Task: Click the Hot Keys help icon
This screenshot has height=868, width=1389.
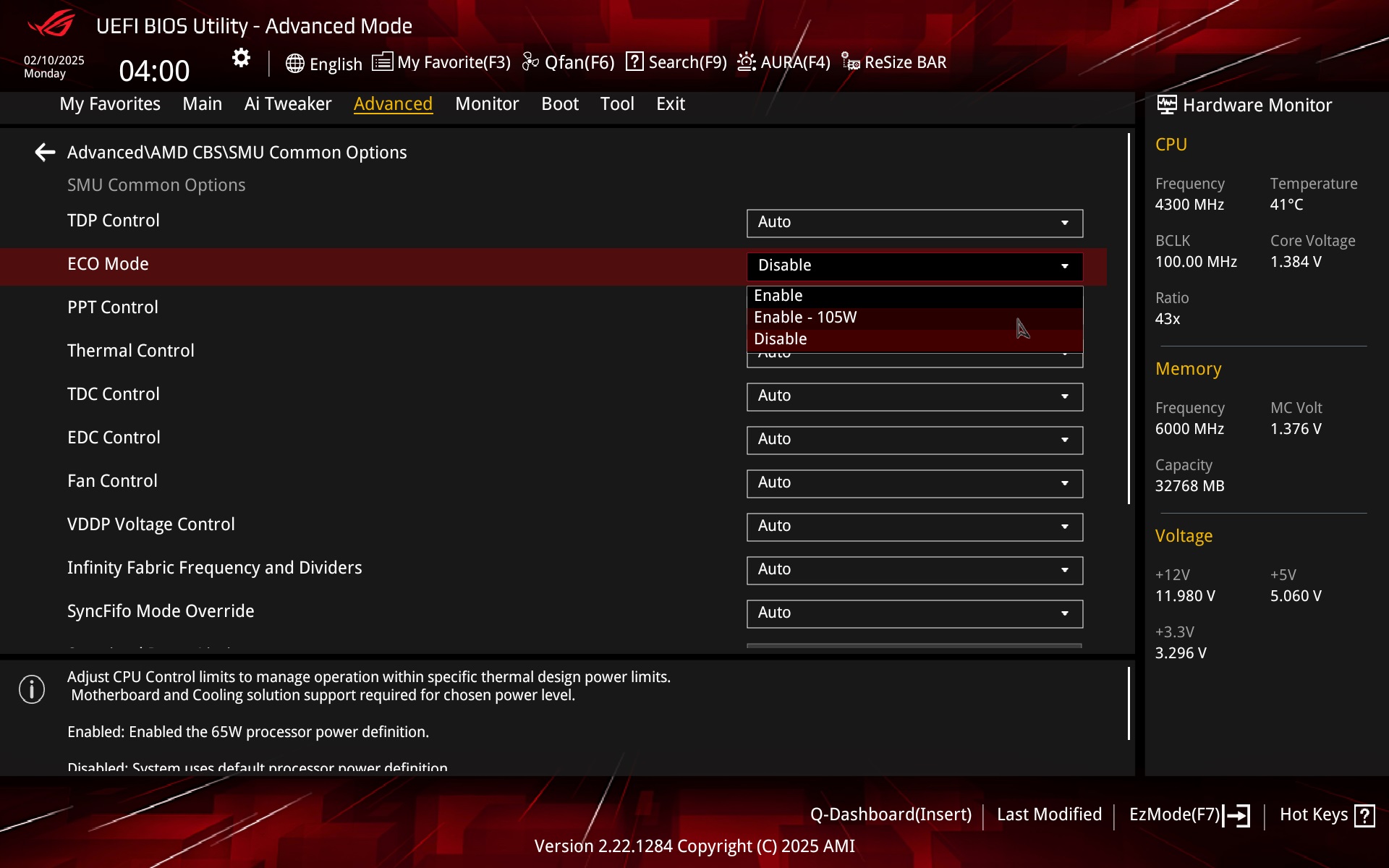Action: coord(1364,815)
